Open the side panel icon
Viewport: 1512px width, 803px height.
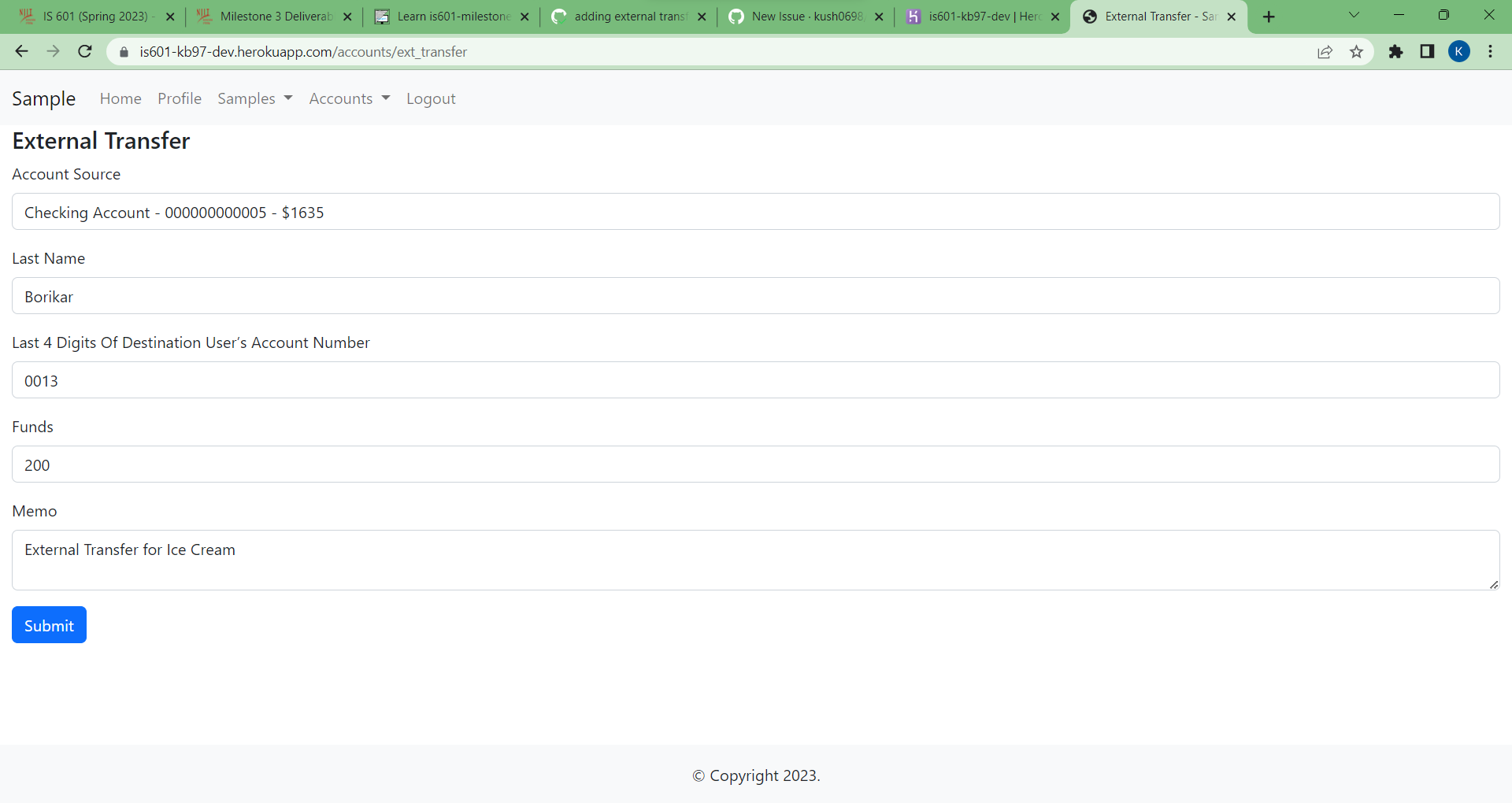tap(1427, 51)
